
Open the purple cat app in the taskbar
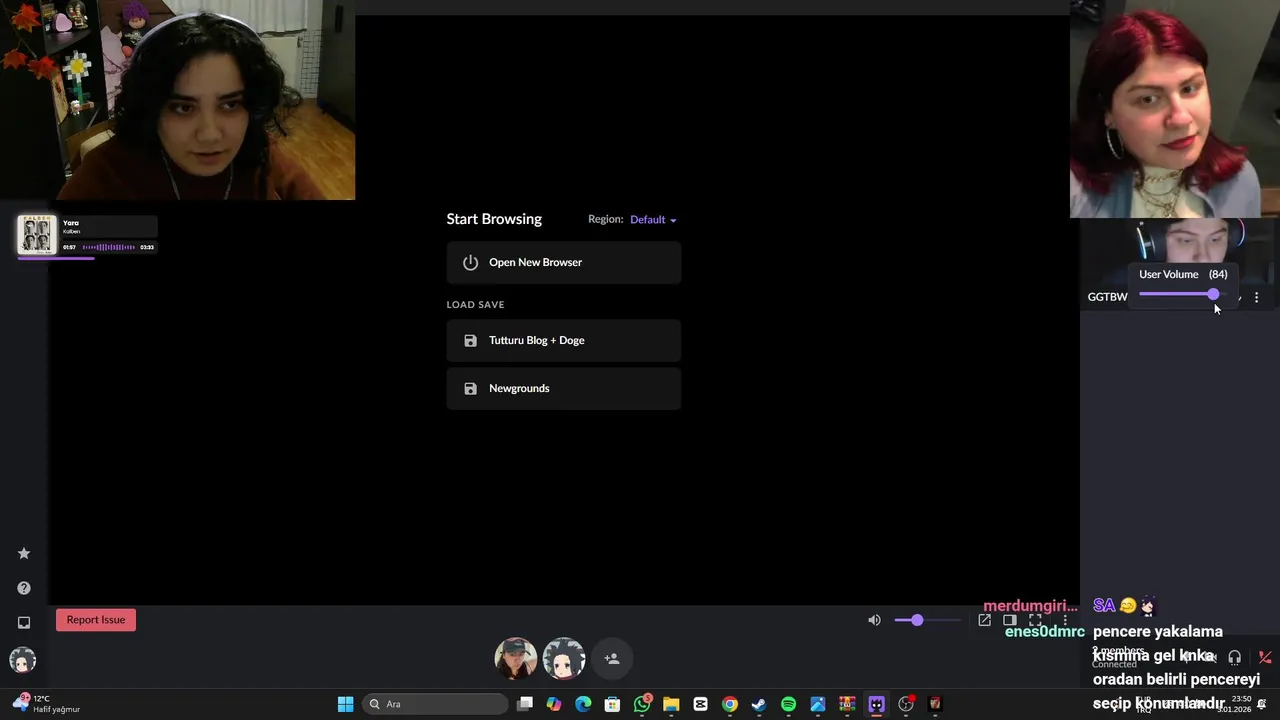(876, 704)
